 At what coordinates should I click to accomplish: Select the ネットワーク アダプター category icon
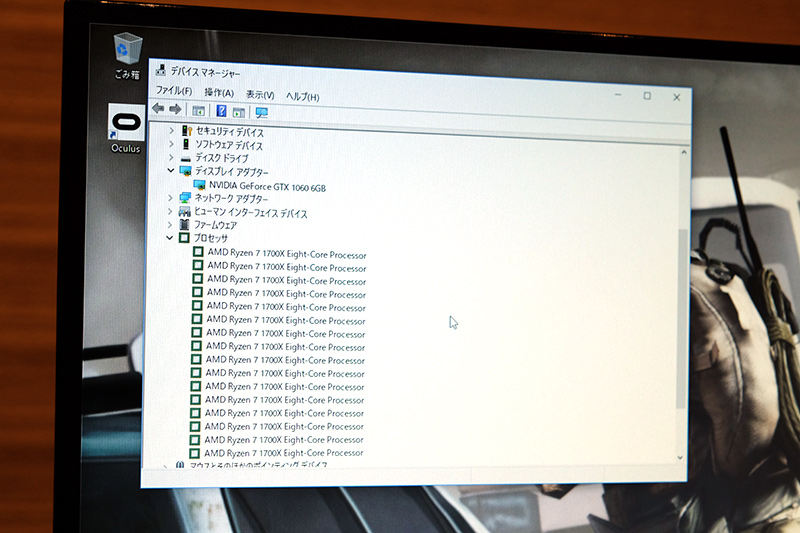[185, 197]
